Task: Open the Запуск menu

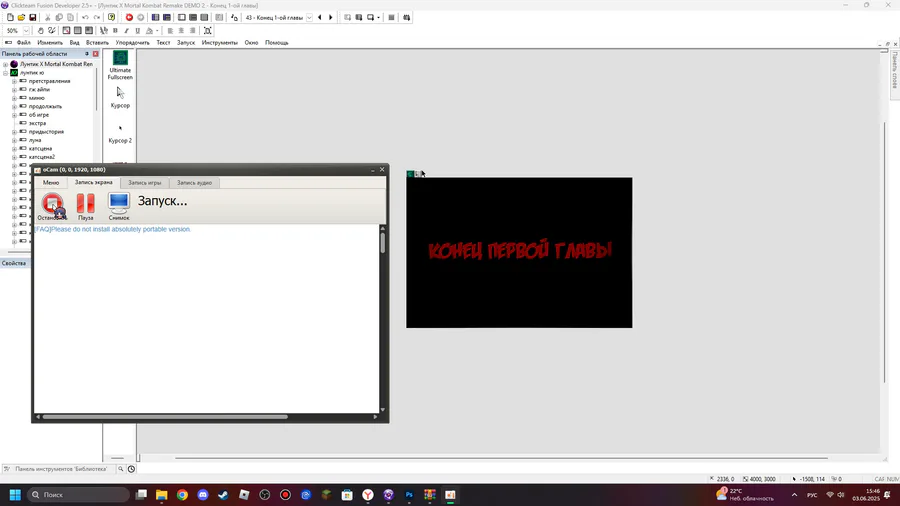Action: (185, 42)
